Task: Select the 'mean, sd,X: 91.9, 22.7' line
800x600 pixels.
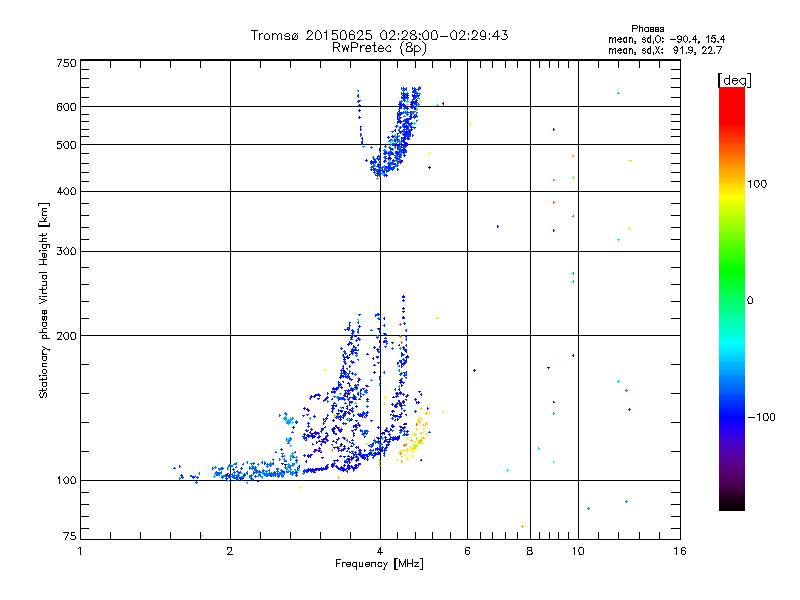Action: pyautogui.click(x=665, y=50)
